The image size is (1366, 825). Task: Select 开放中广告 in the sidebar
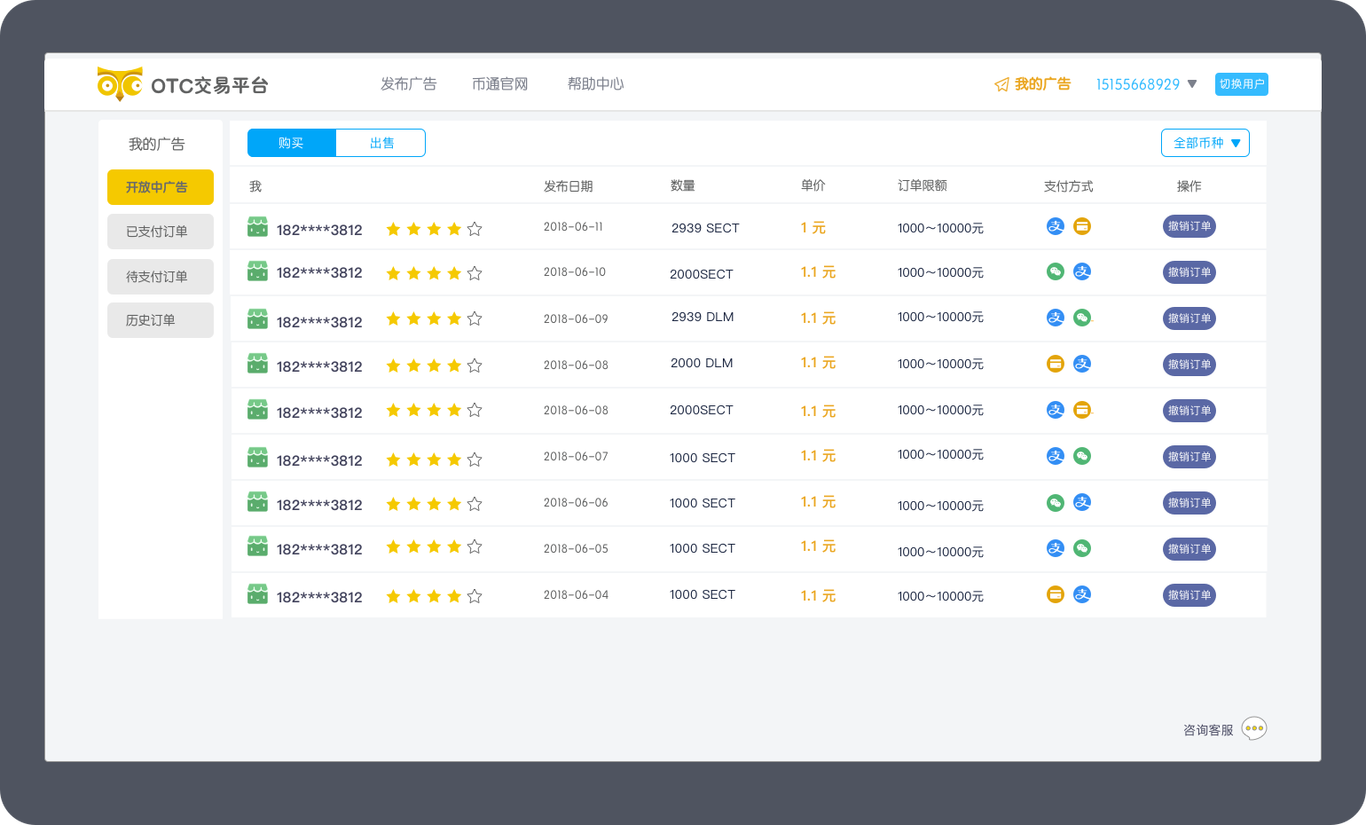[x=160, y=187]
